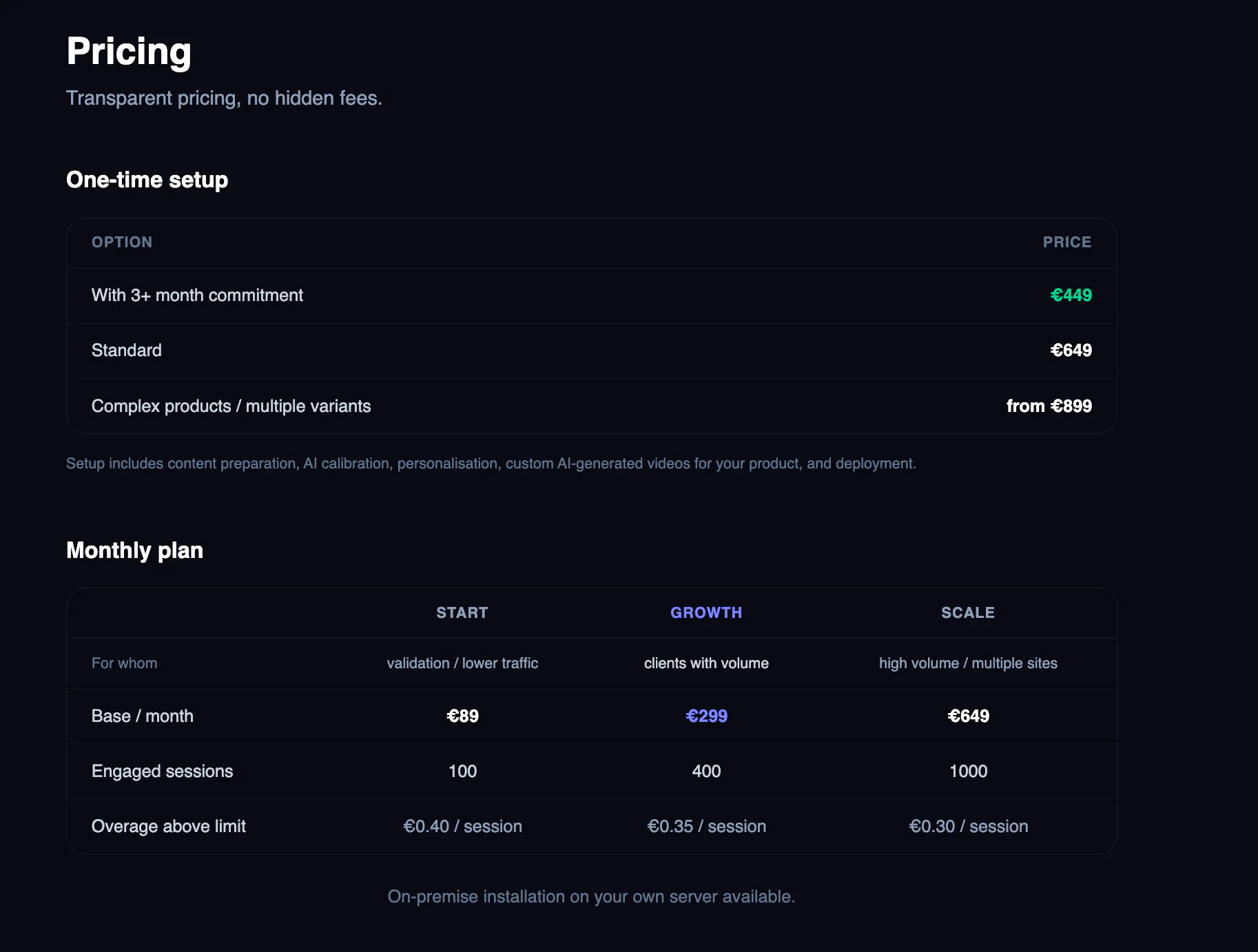This screenshot has width=1258, height=952.
Task: Click the Standard setup €649 price
Action: [x=1071, y=351]
